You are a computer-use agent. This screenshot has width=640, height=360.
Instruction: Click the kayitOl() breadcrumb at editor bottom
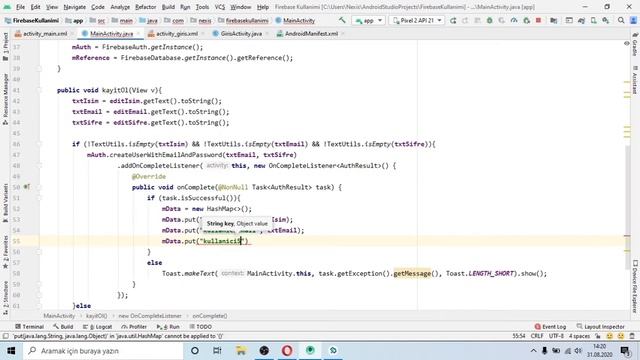[96, 316]
